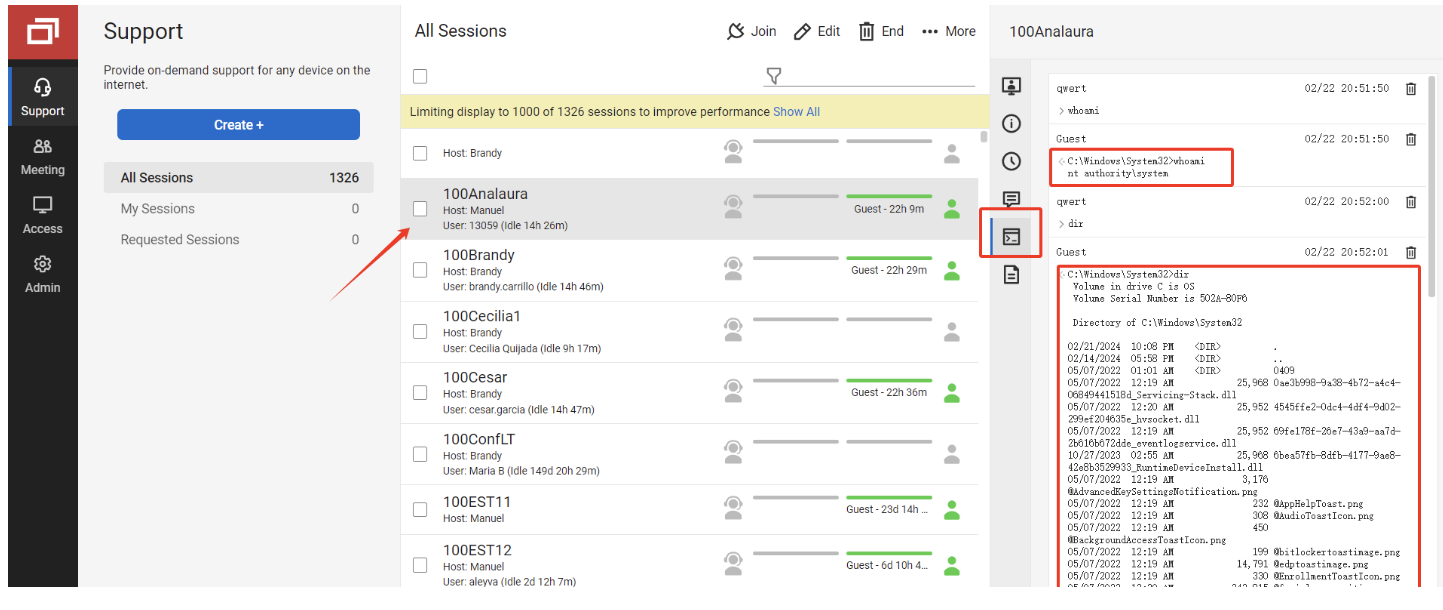Select the 100EST12 session name
The height and width of the screenshot is (610, 1443).
[477, 551]
